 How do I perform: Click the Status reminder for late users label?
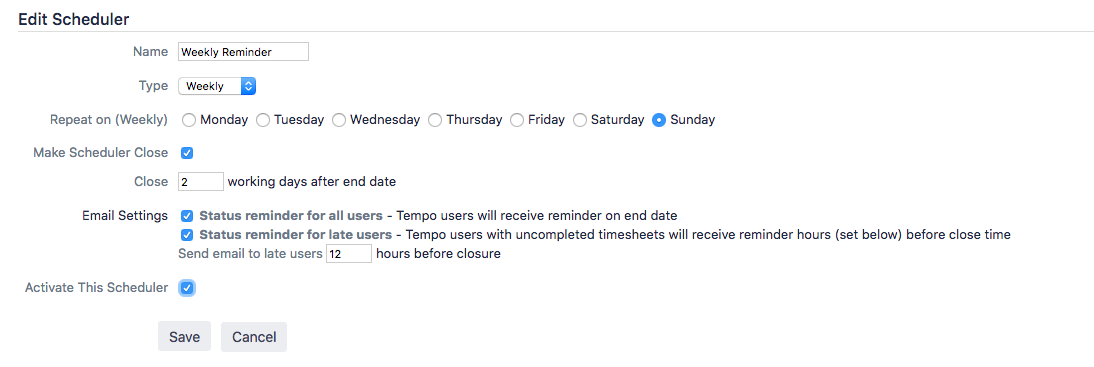pyautogui.click(x=296, y=235)
